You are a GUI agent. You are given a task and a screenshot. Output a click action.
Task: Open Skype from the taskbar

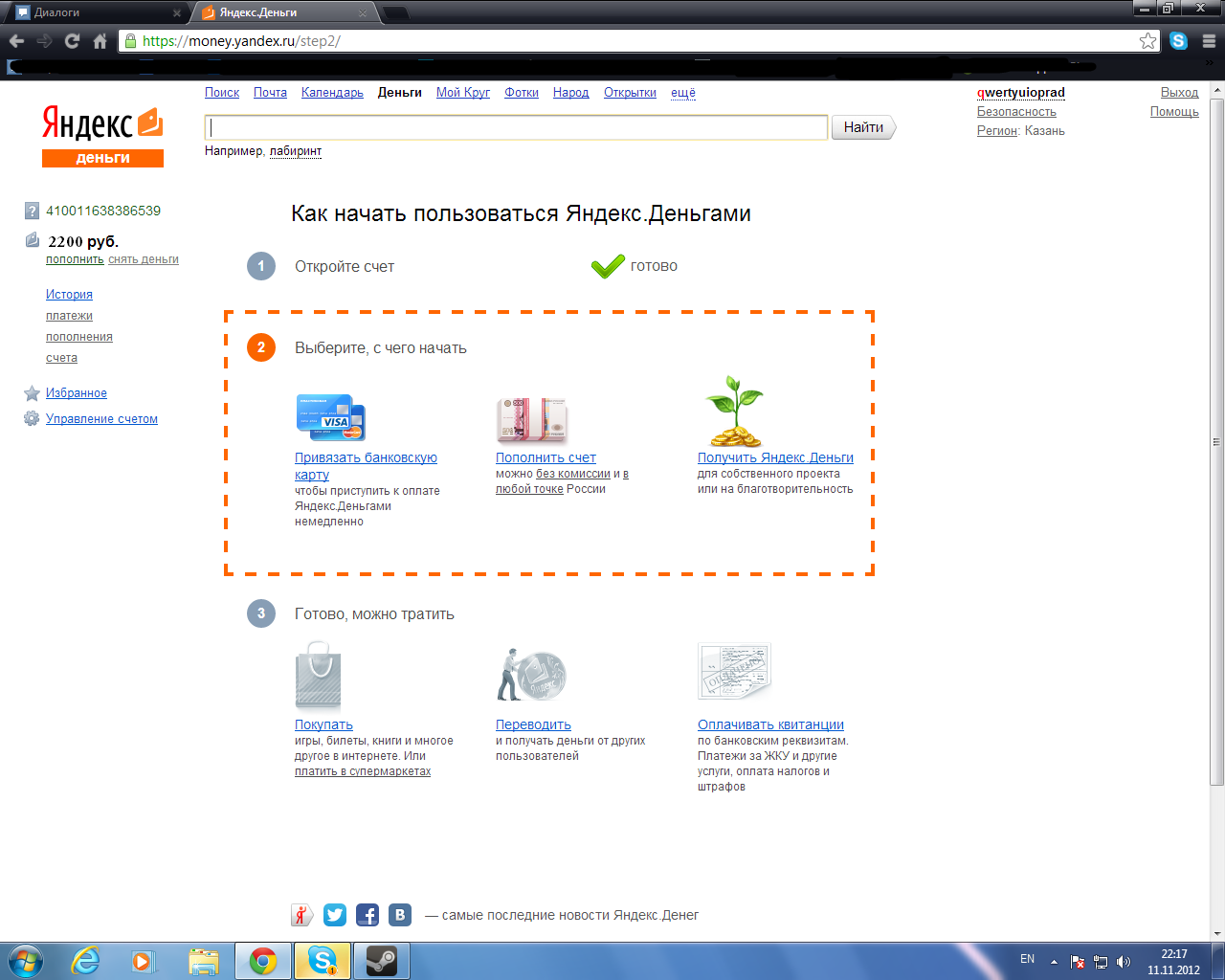click(323, 961)
